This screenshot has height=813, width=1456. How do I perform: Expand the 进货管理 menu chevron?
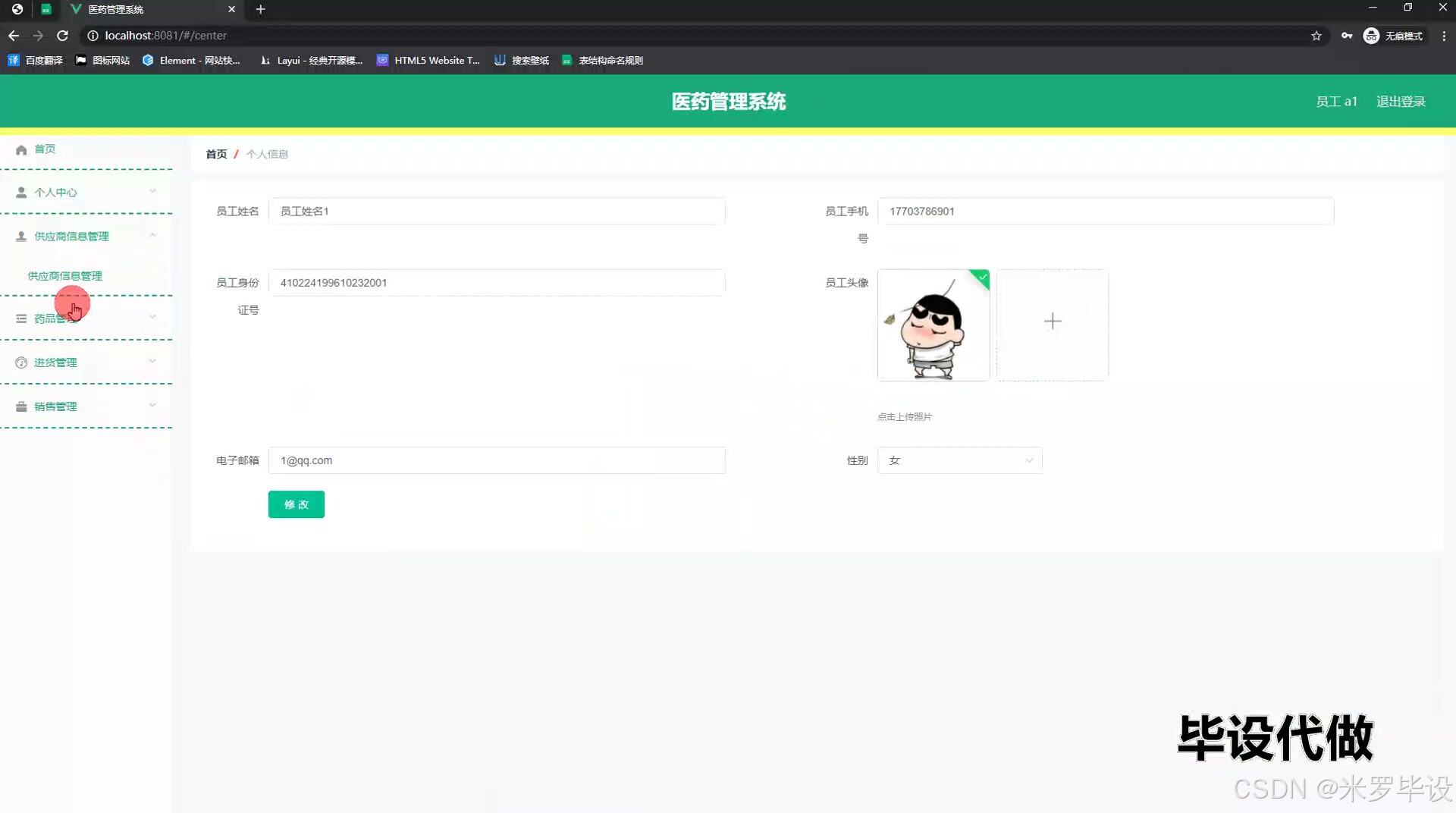click(x=152, y=362)
